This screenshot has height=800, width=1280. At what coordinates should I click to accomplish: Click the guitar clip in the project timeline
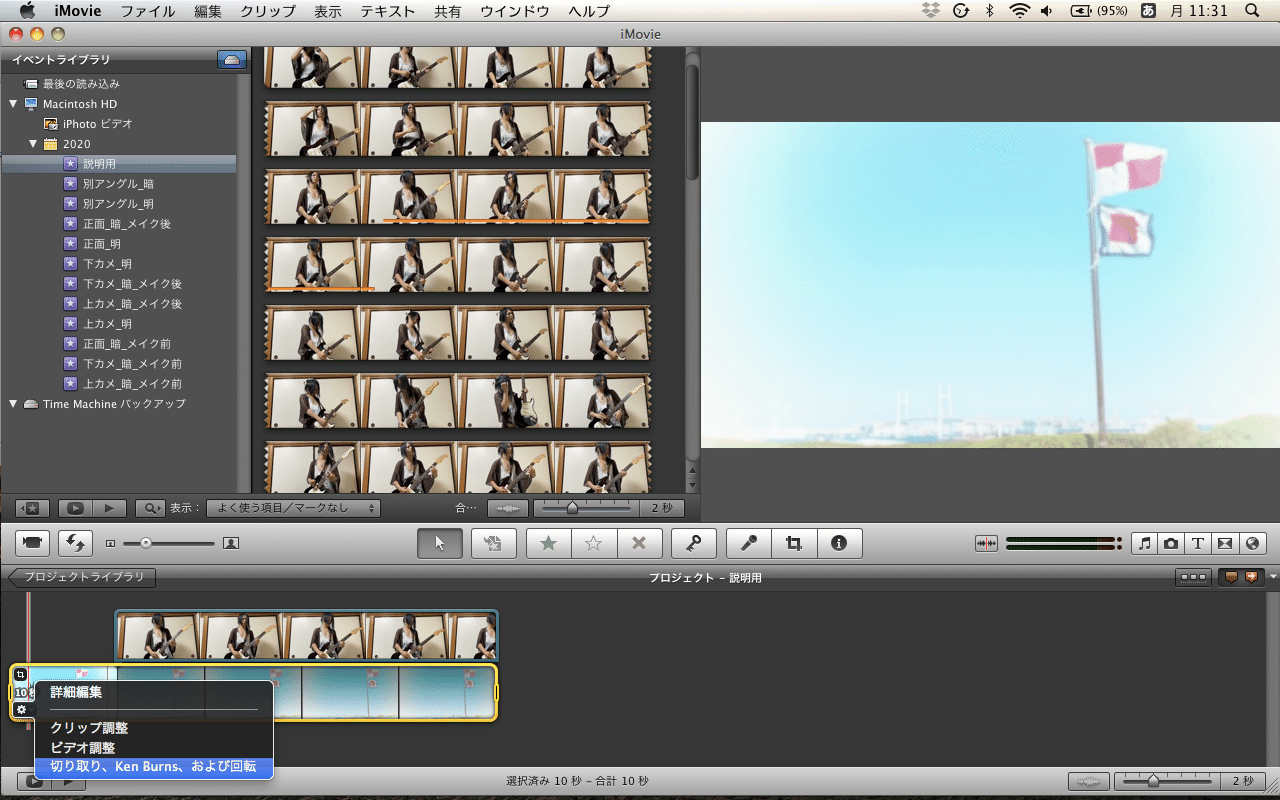tap(307, 635)
